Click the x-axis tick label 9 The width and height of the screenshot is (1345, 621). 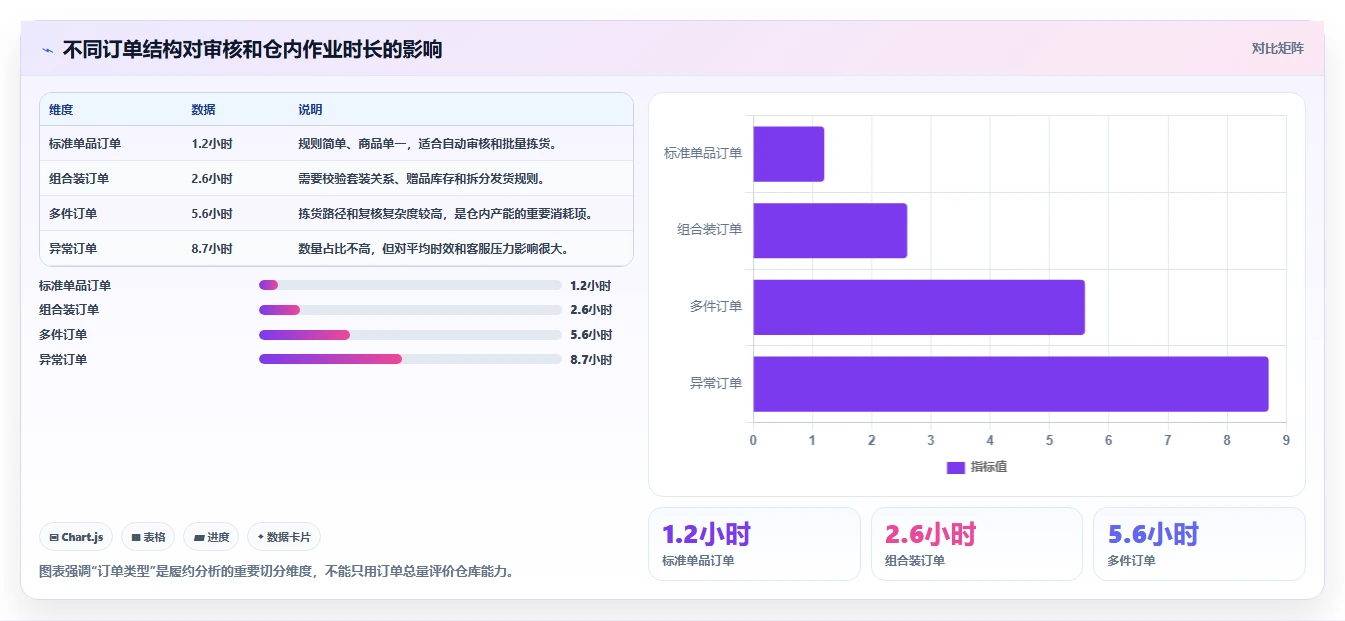click(1286, 440)
